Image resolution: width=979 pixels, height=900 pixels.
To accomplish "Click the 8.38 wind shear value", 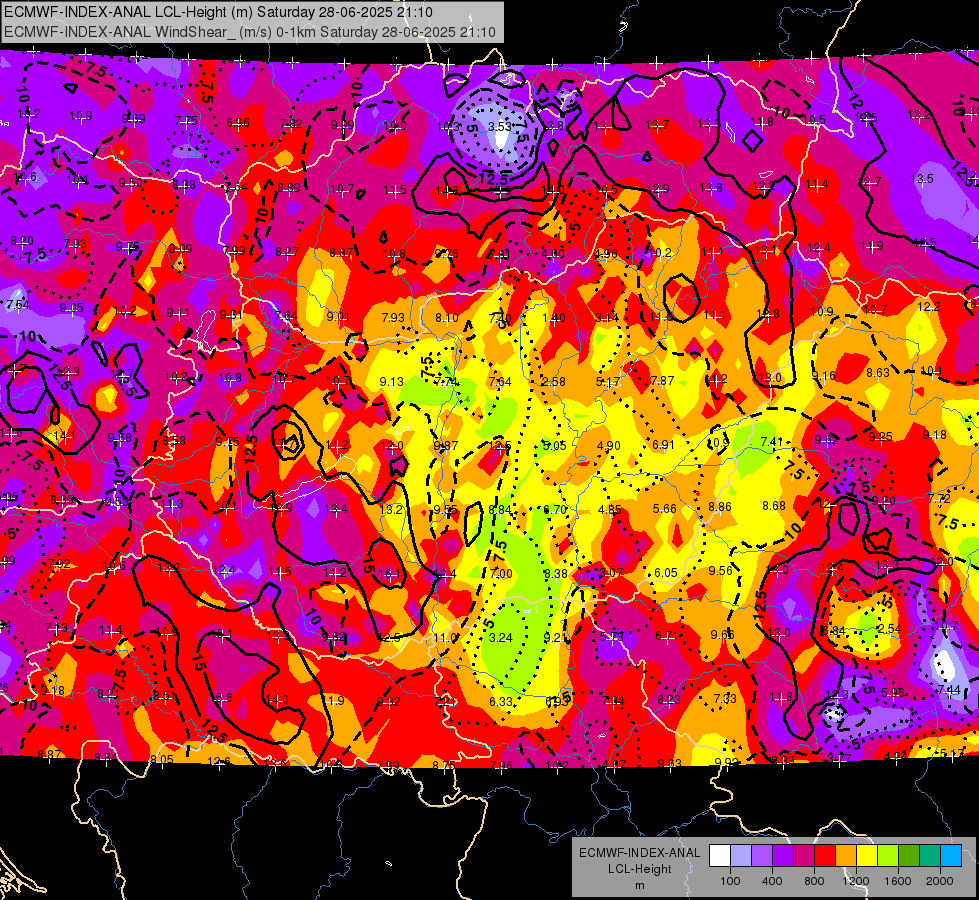I will [556, 573].
